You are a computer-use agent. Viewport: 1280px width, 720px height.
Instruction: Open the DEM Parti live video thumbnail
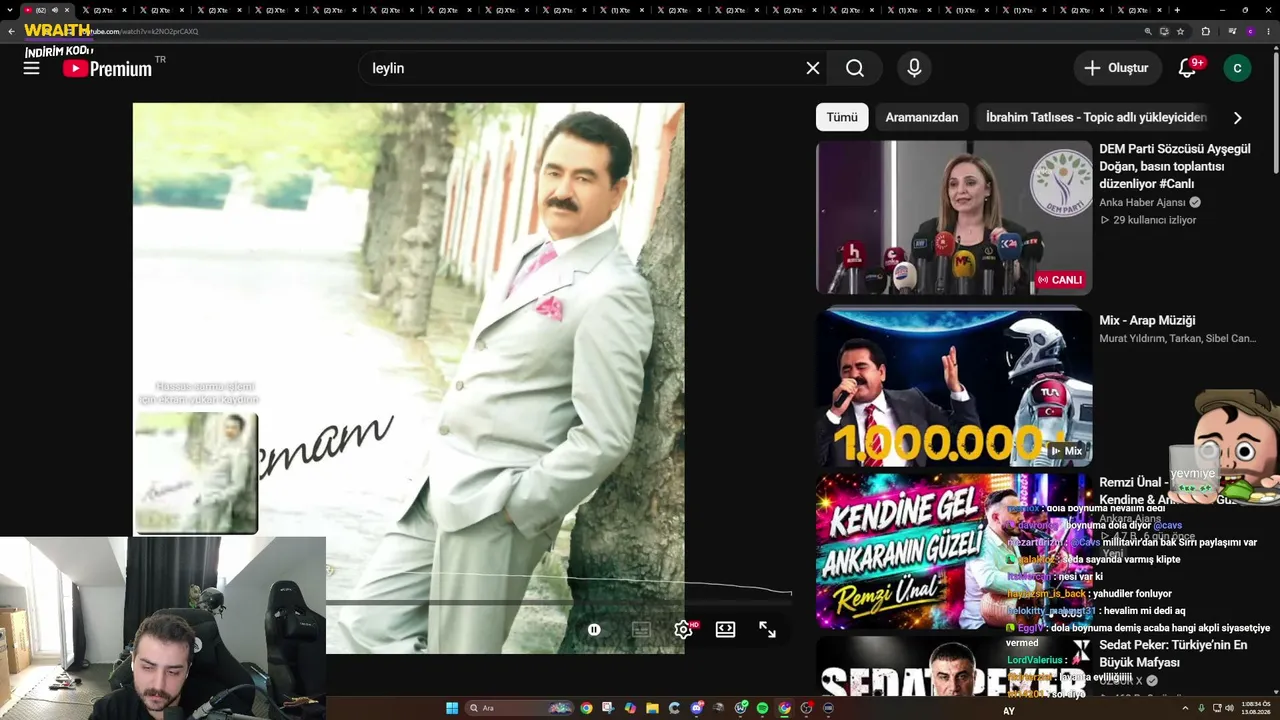954,218
